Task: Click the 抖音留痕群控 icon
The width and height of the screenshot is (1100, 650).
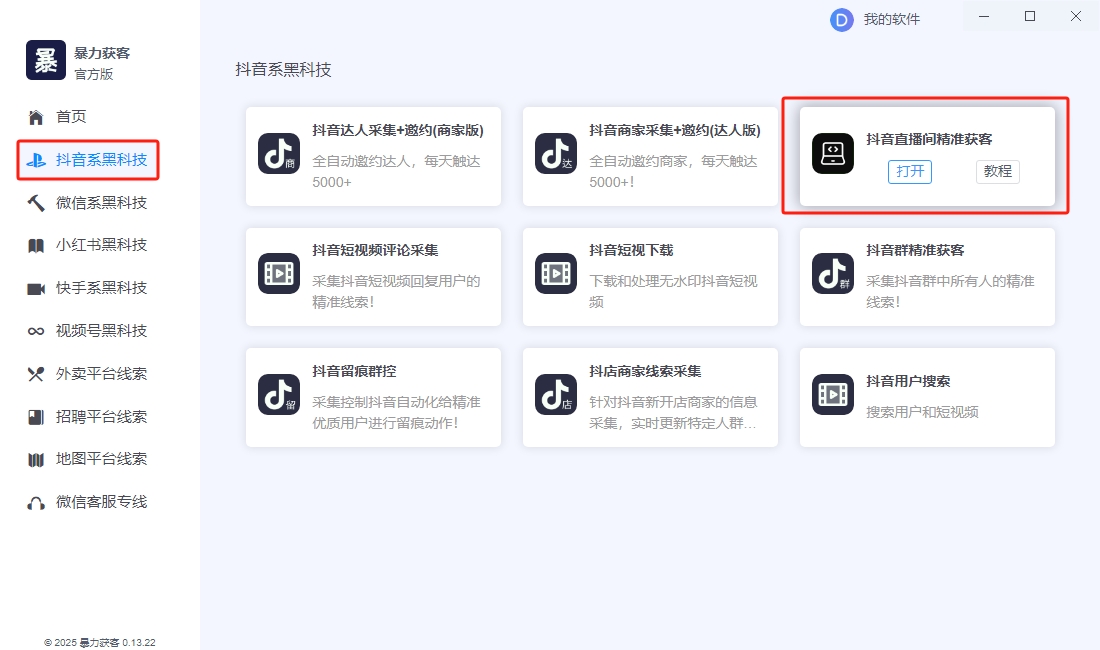Action: pyautogui.click(x=279, y=397)
